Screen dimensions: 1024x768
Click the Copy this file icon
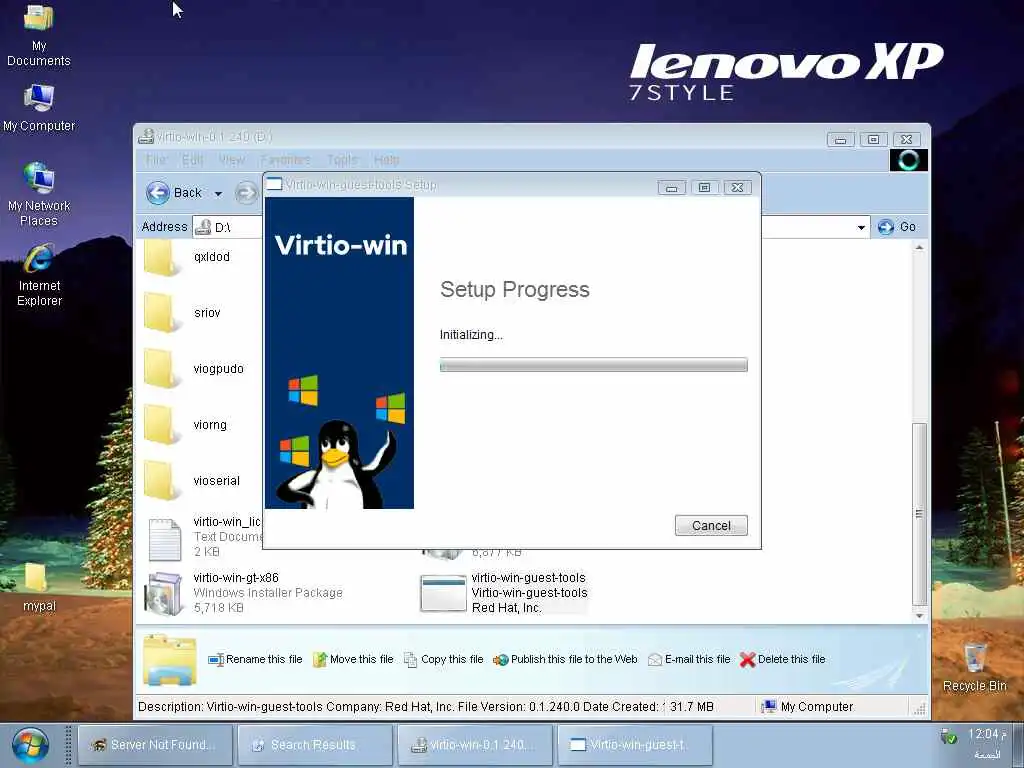point(410,660)
